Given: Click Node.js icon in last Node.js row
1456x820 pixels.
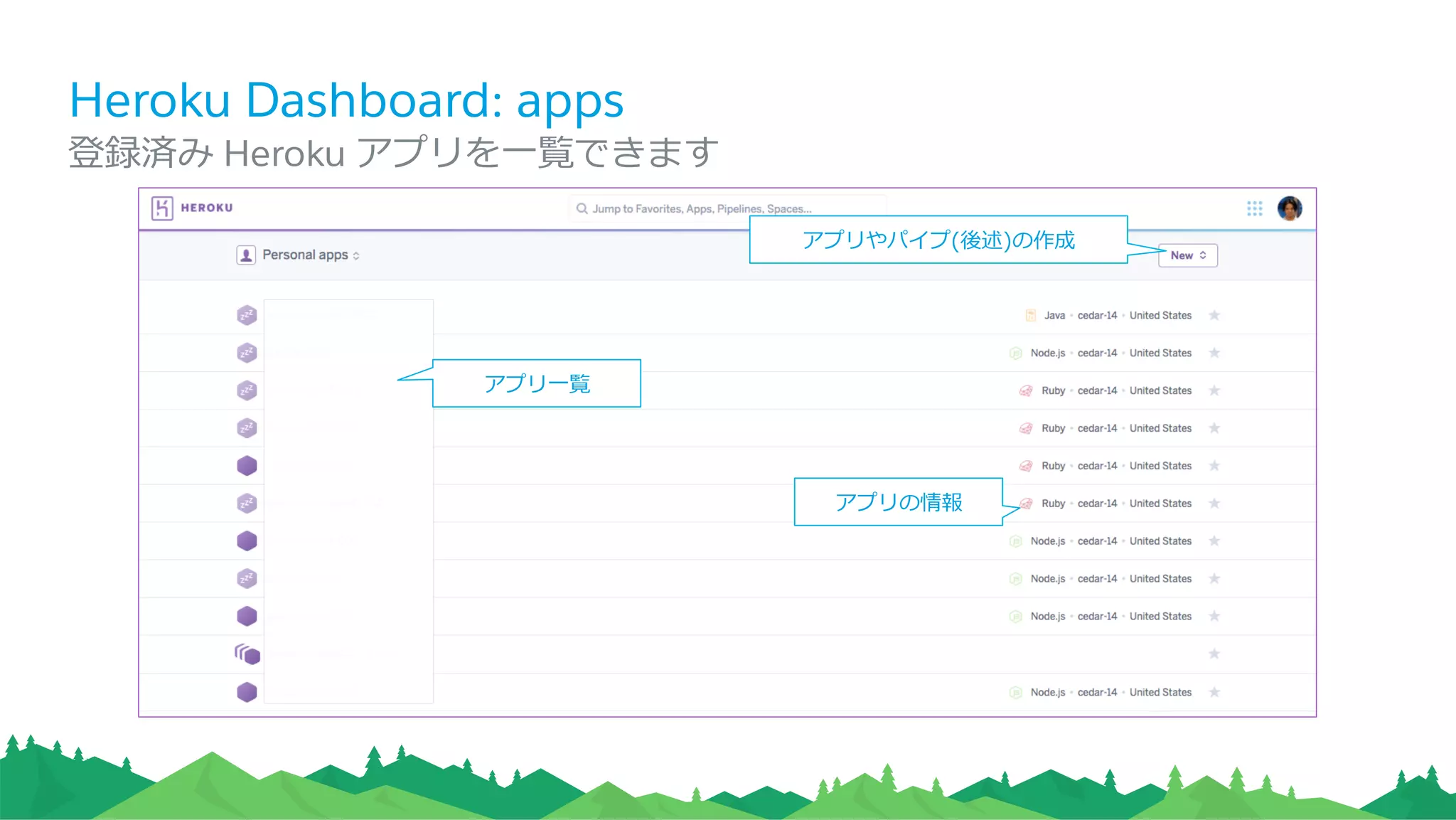Looking at the screenshot, I should [1016, 693].
